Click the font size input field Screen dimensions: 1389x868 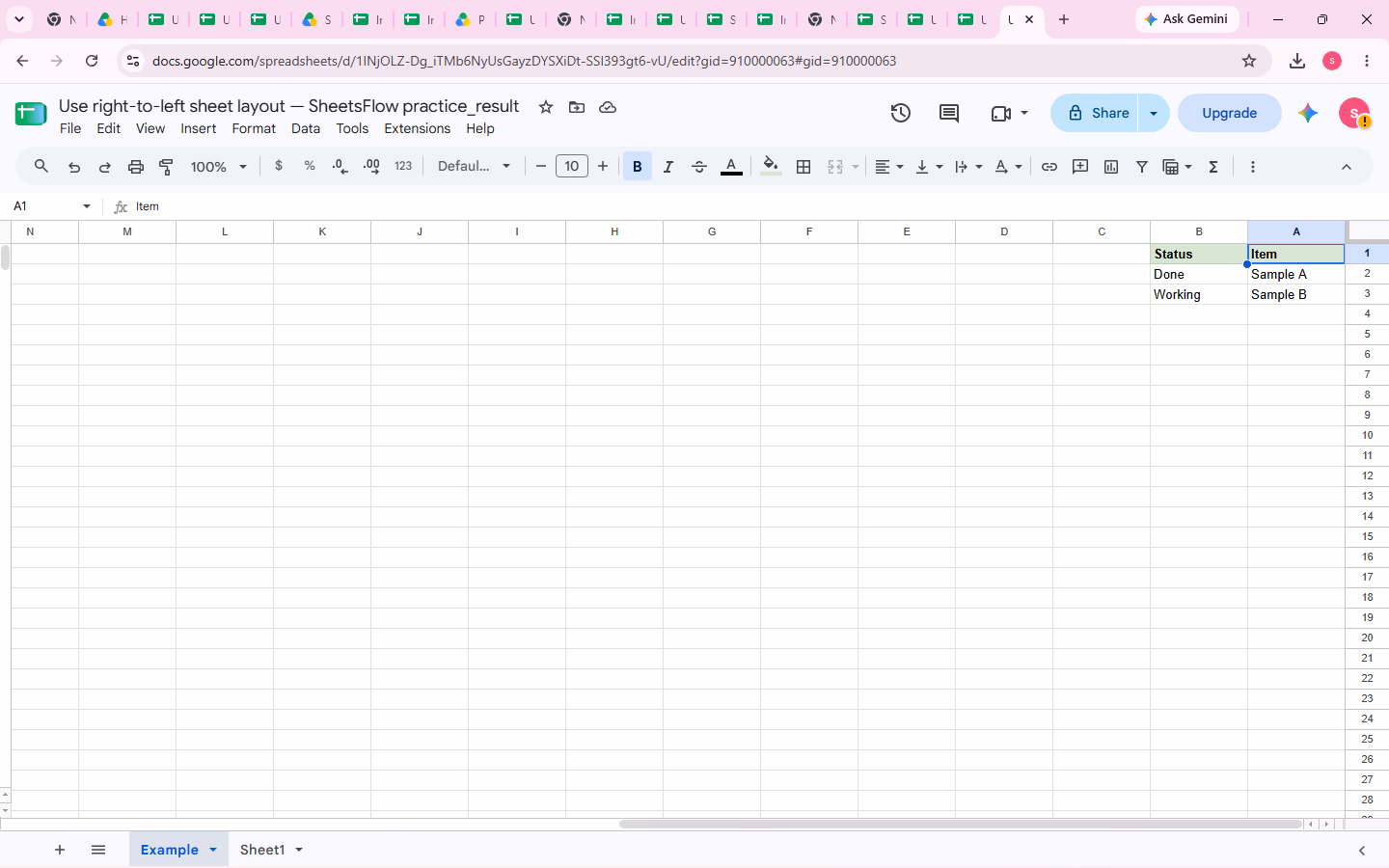pos(572,166)
